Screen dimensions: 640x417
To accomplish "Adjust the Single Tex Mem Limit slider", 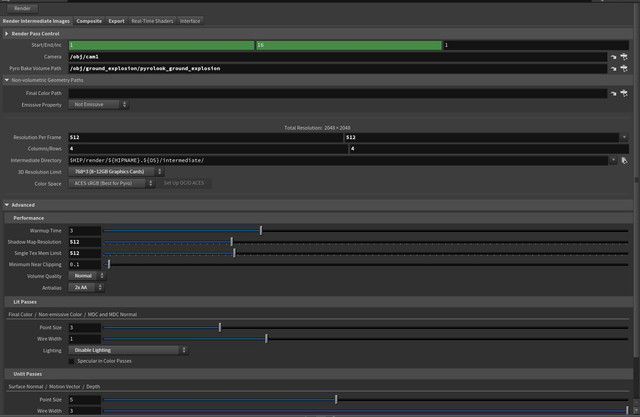I will click(366, 253).
